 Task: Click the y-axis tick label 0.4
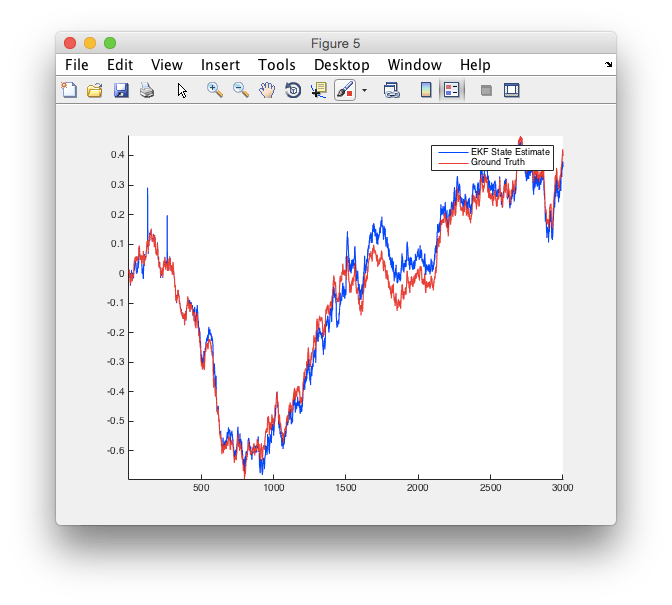pos(117,155)
